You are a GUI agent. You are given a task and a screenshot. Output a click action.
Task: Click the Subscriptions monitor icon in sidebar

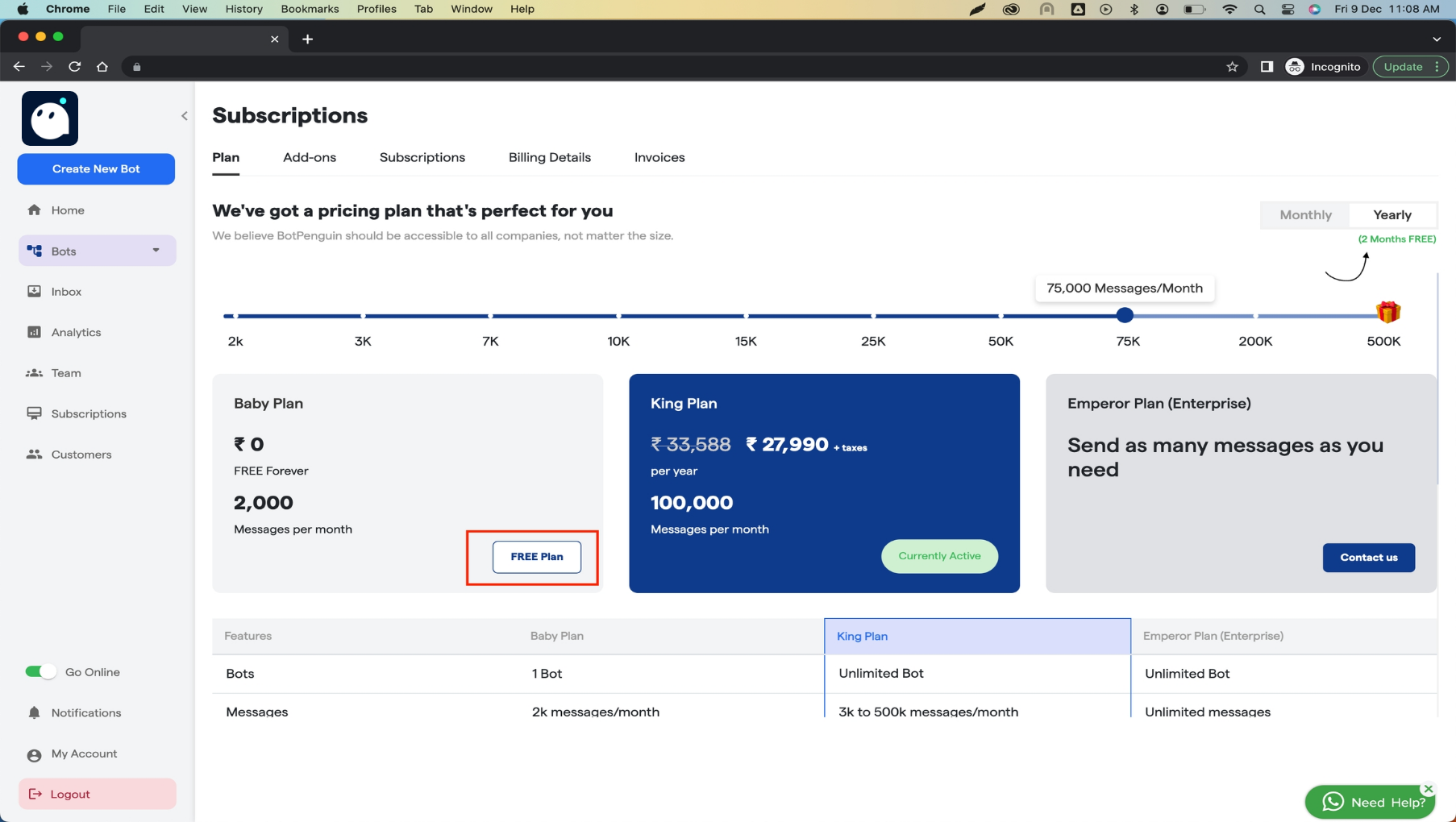34,413
